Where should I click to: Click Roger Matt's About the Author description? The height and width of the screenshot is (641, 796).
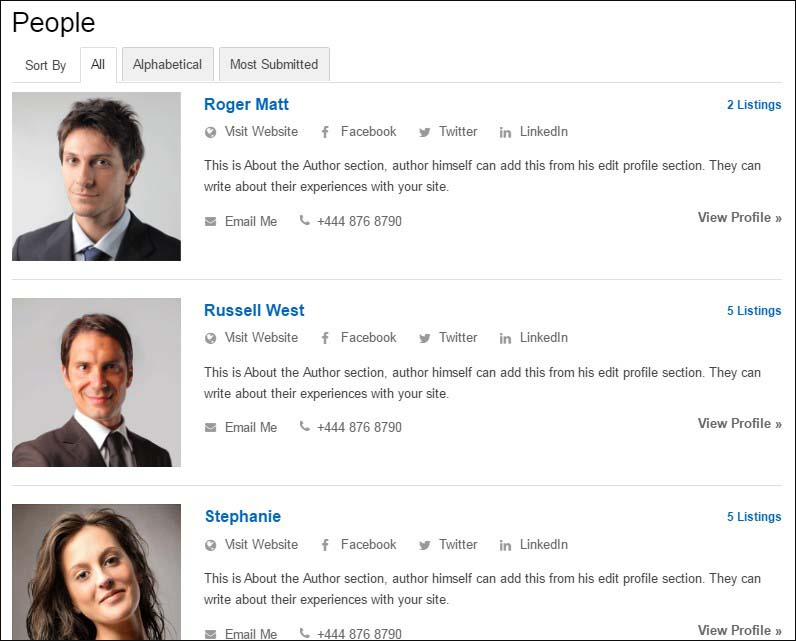tap(482, 176)
